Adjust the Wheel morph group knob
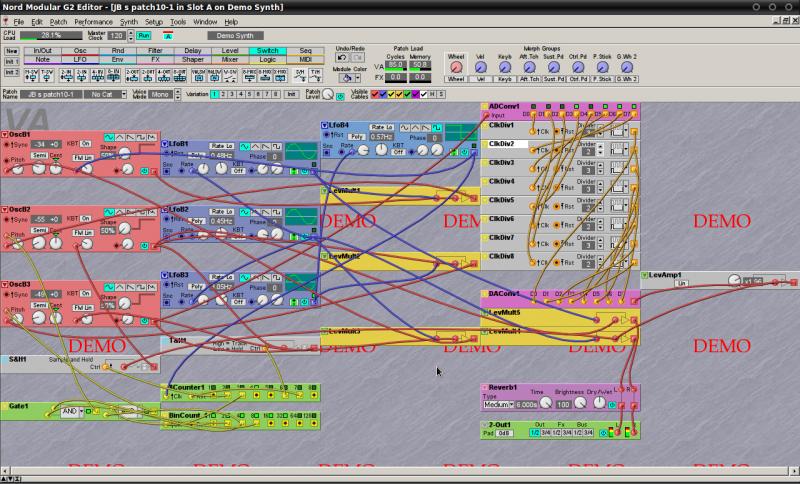Image resolution: width=800 pixels, height=484 pixels. pyautogui.click(x=456, y=67)
